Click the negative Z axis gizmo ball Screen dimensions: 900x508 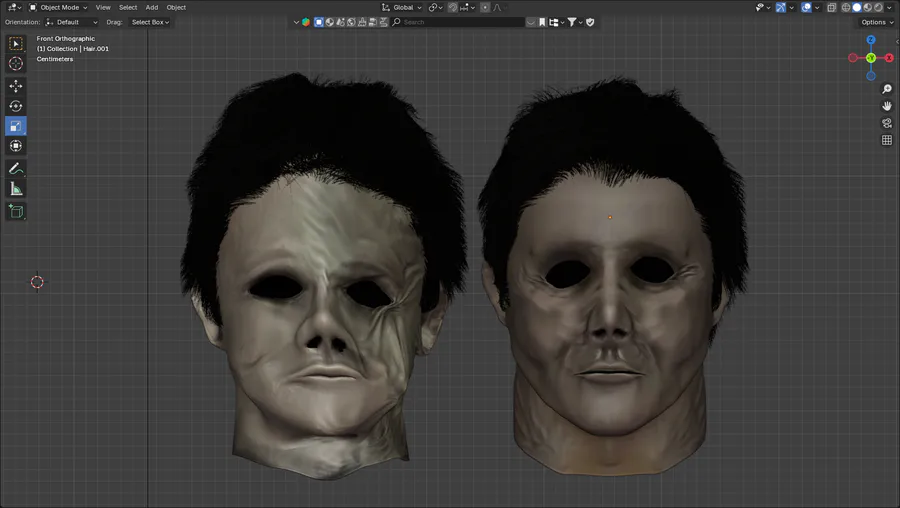[871, 76]
